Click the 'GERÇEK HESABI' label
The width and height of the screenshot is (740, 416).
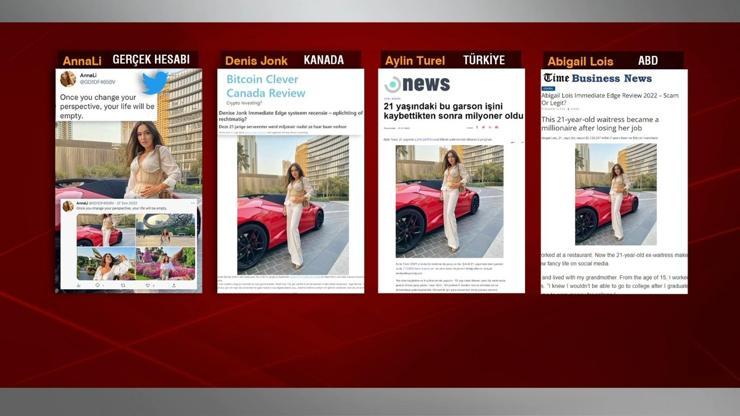pos(151,59)
